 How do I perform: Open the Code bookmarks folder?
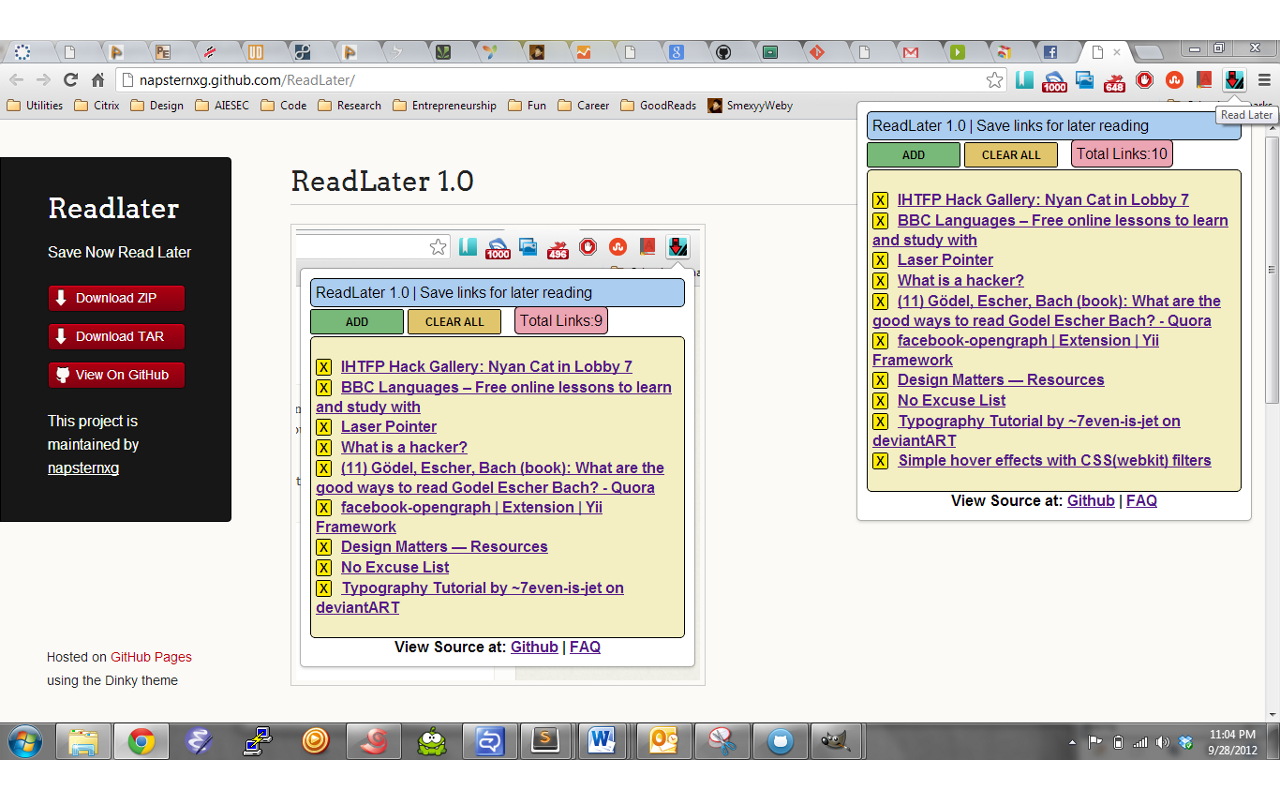pos(283,105)
